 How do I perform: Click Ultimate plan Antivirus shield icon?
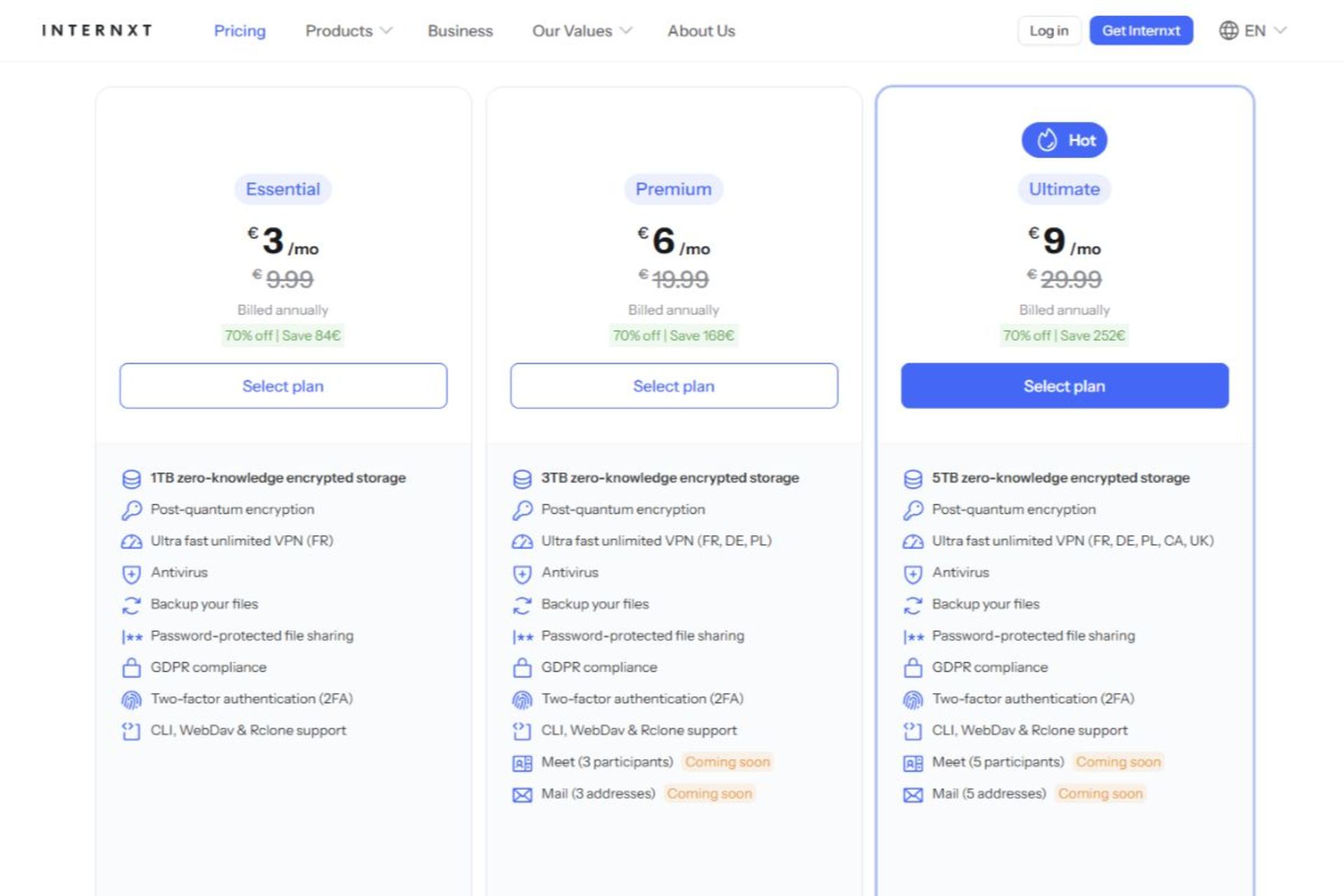tap(913, 574)
